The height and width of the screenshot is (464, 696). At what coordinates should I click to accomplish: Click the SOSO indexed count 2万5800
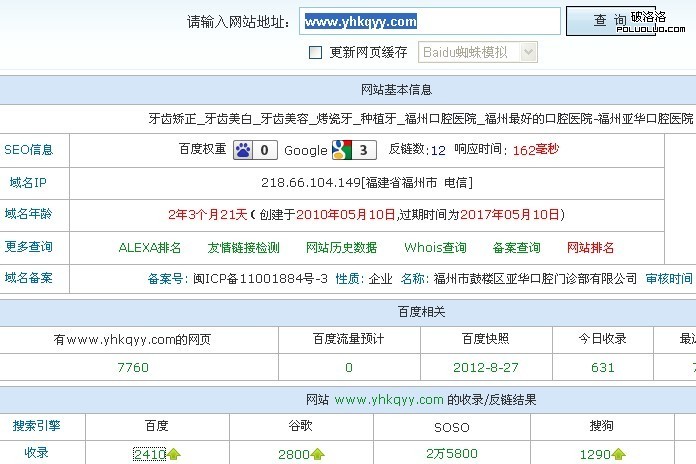coord(452,454)
